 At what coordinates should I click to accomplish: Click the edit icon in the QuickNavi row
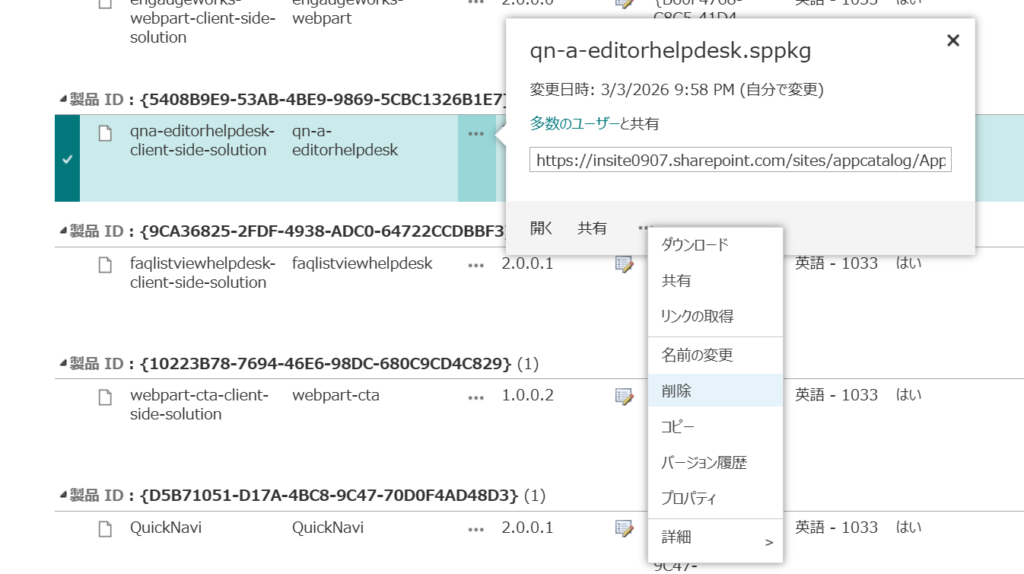(x=624, y=528)
